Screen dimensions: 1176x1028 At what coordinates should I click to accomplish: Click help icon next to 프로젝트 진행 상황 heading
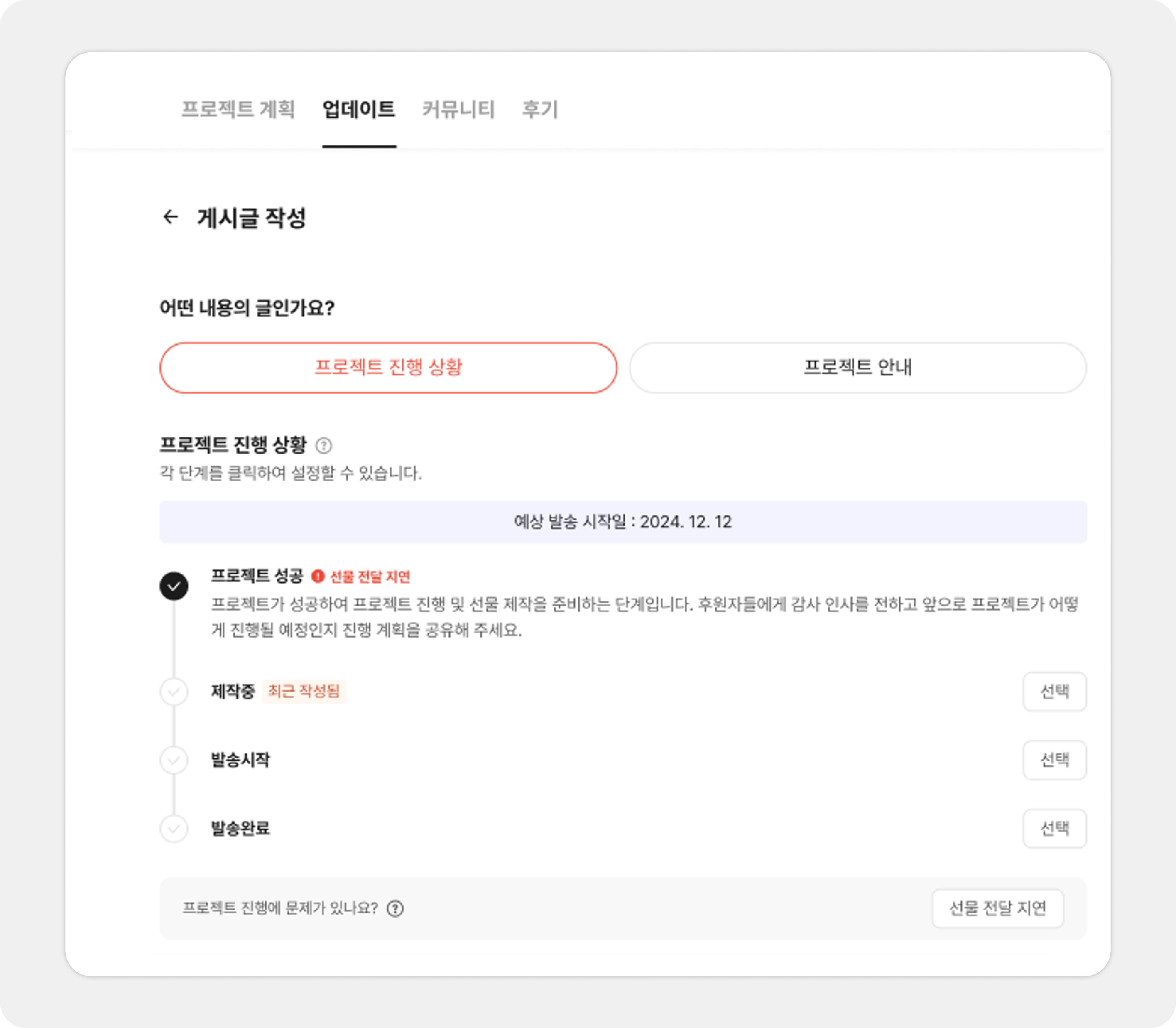click(324, 446)
